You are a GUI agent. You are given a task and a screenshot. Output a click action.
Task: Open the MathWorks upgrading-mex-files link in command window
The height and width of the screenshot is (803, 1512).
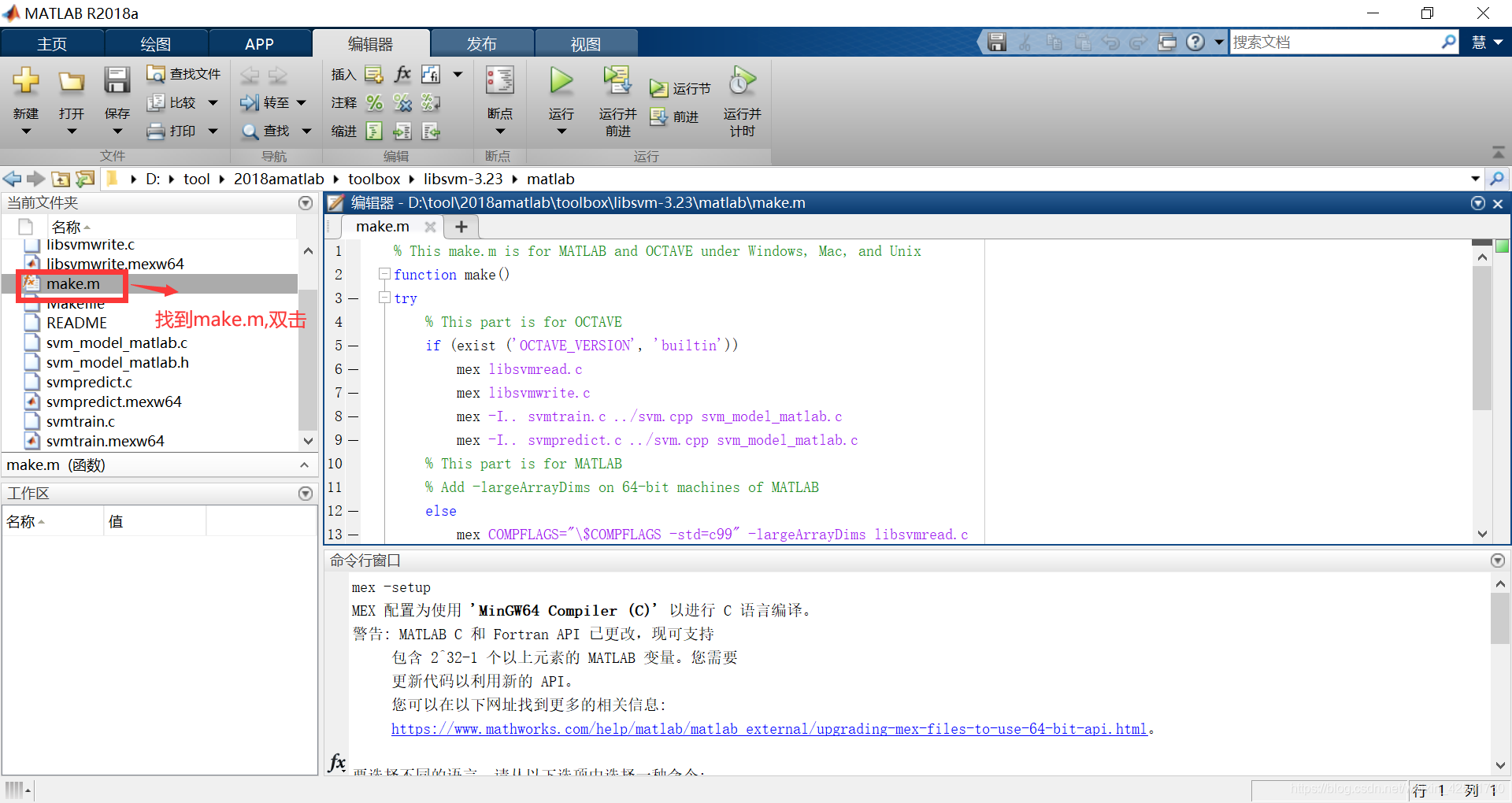tap(768, 728)
